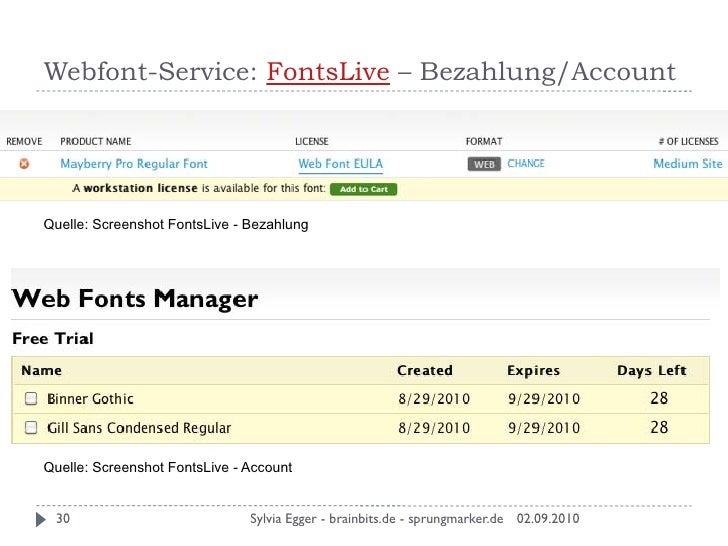Screen dimensions: 728x546
Task: Click CHANGE to switch font format
Action: 526,163
